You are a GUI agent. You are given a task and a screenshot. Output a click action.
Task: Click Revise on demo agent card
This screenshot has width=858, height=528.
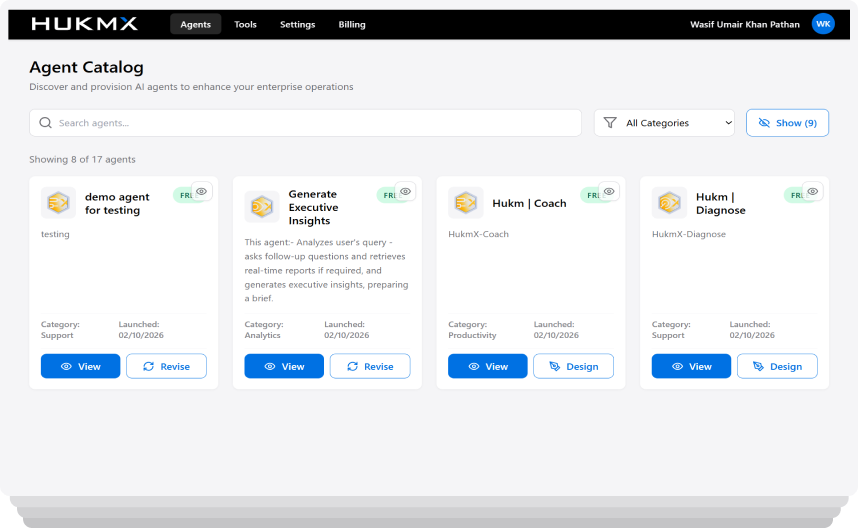(x=166, y=366)
